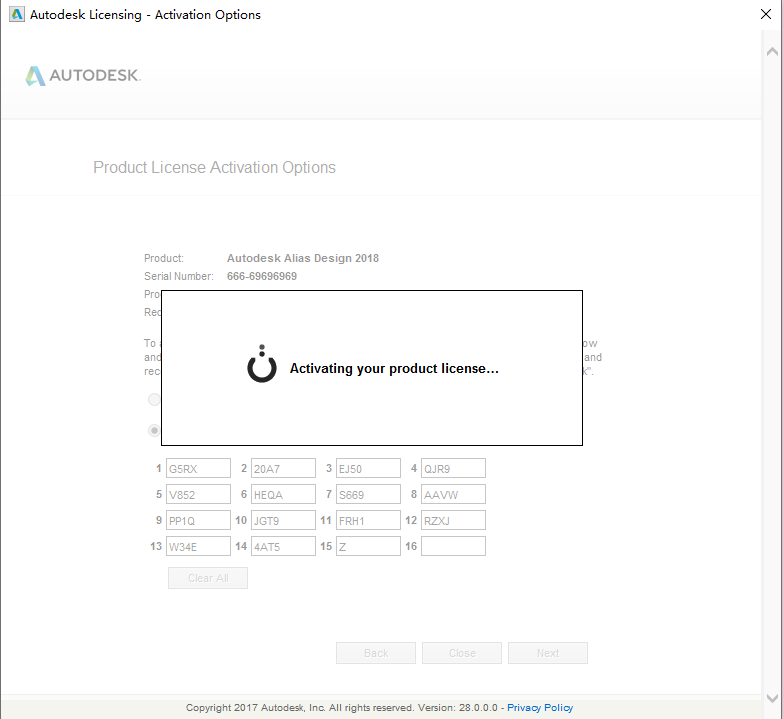The image size is (783, 719).
Task: Click the empty activation code field 16
Action: [x=453, y=546]
